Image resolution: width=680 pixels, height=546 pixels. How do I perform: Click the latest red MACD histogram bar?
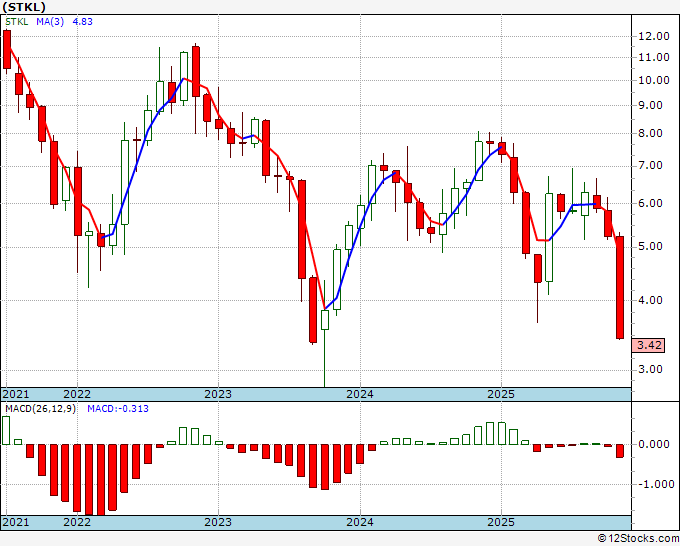coord(620,451)
